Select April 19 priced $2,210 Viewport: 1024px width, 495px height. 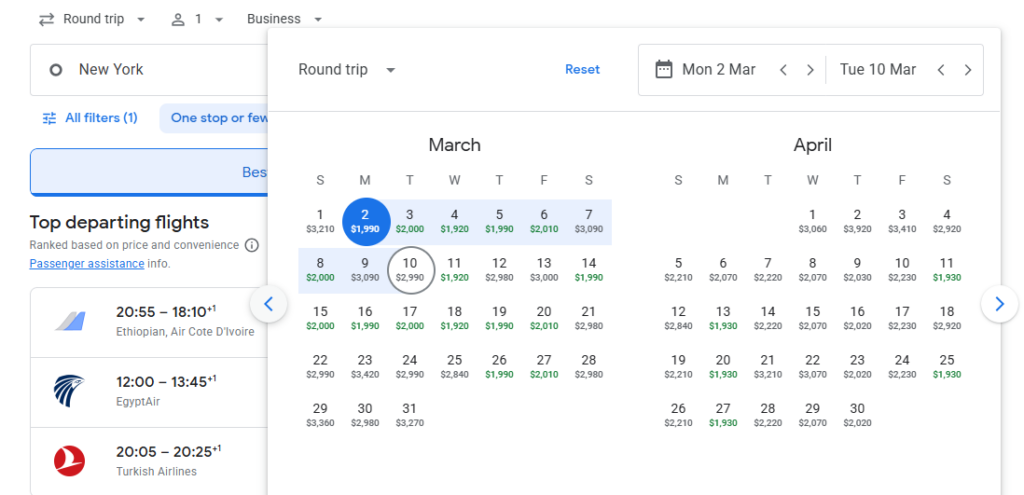point(679,366)
